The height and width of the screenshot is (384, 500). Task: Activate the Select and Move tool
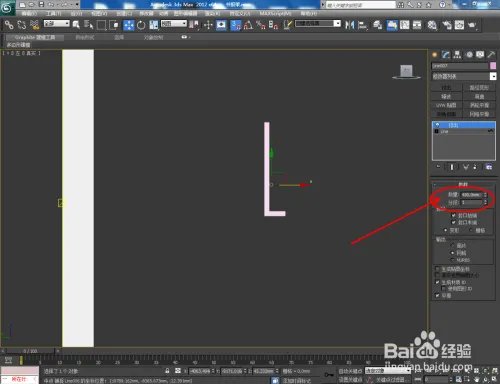129,25
